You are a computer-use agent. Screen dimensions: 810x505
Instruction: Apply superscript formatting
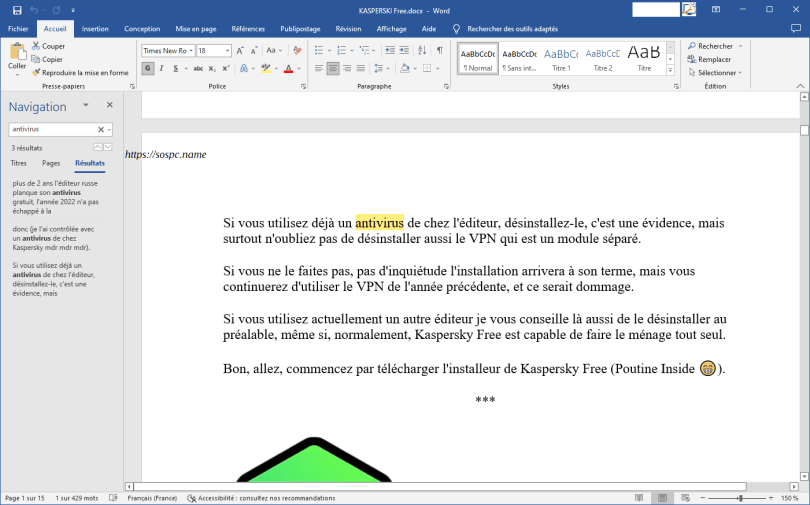point(226,68)
